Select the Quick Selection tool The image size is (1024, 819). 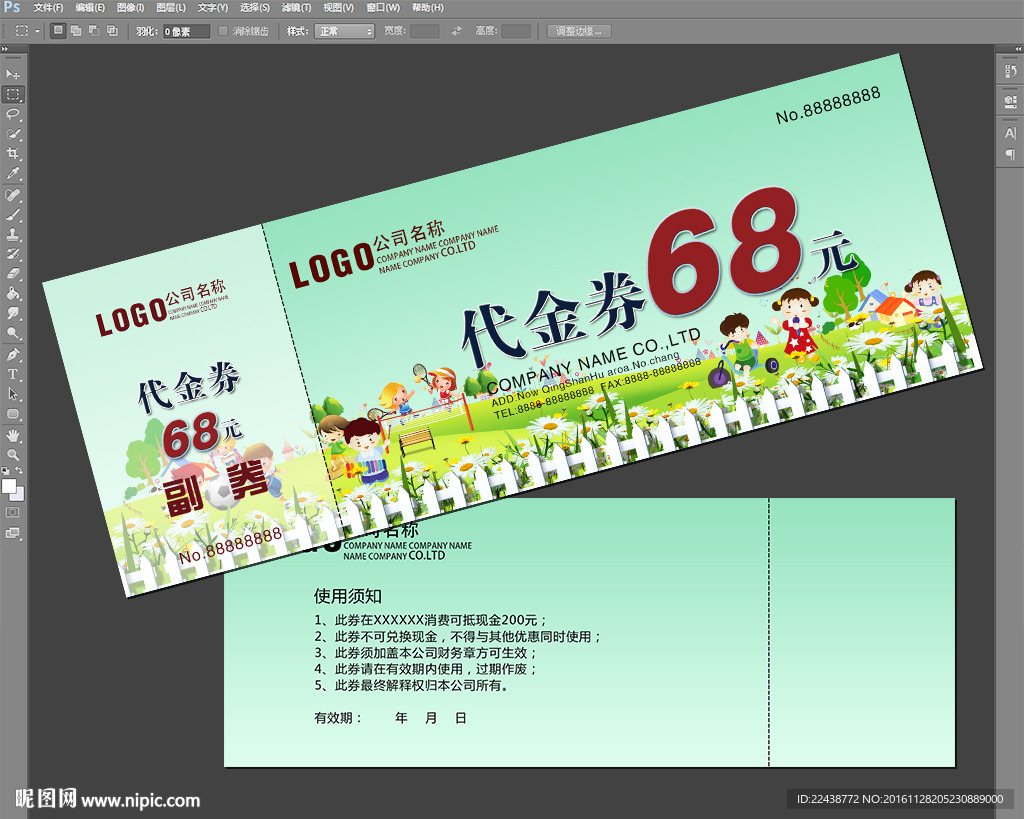pyautogui.click(x=13, y=134)
